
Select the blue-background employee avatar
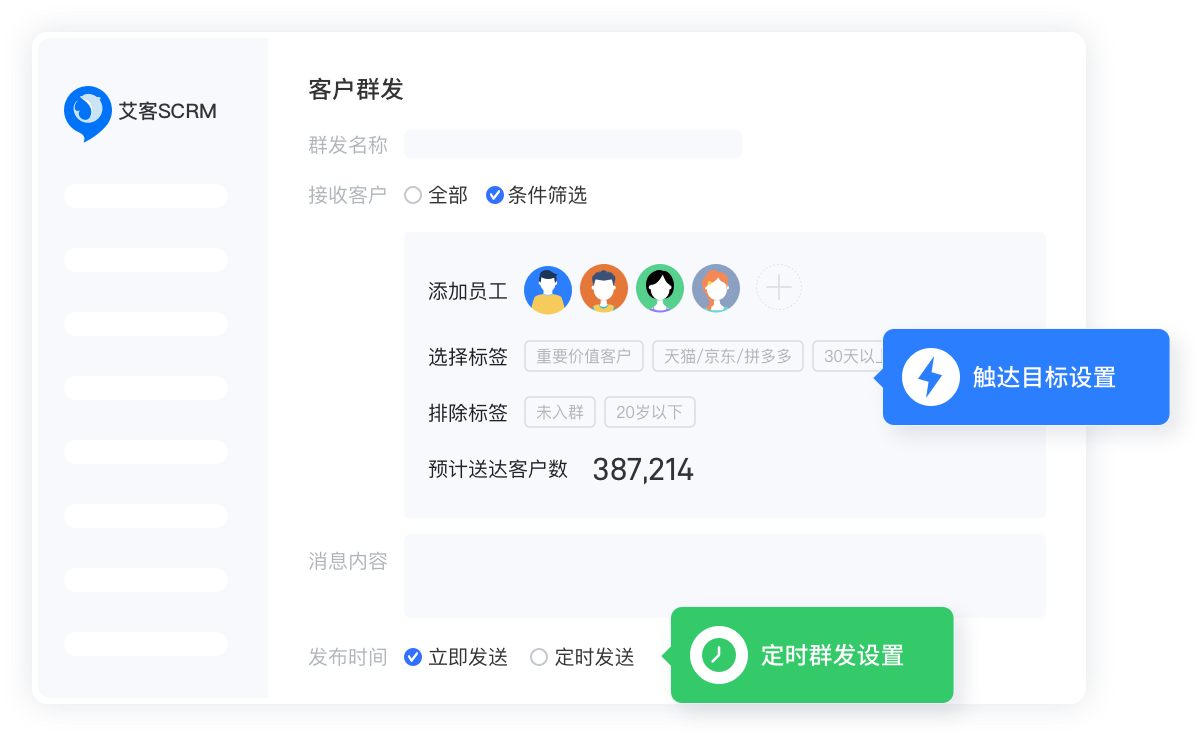tap(548, 290)
